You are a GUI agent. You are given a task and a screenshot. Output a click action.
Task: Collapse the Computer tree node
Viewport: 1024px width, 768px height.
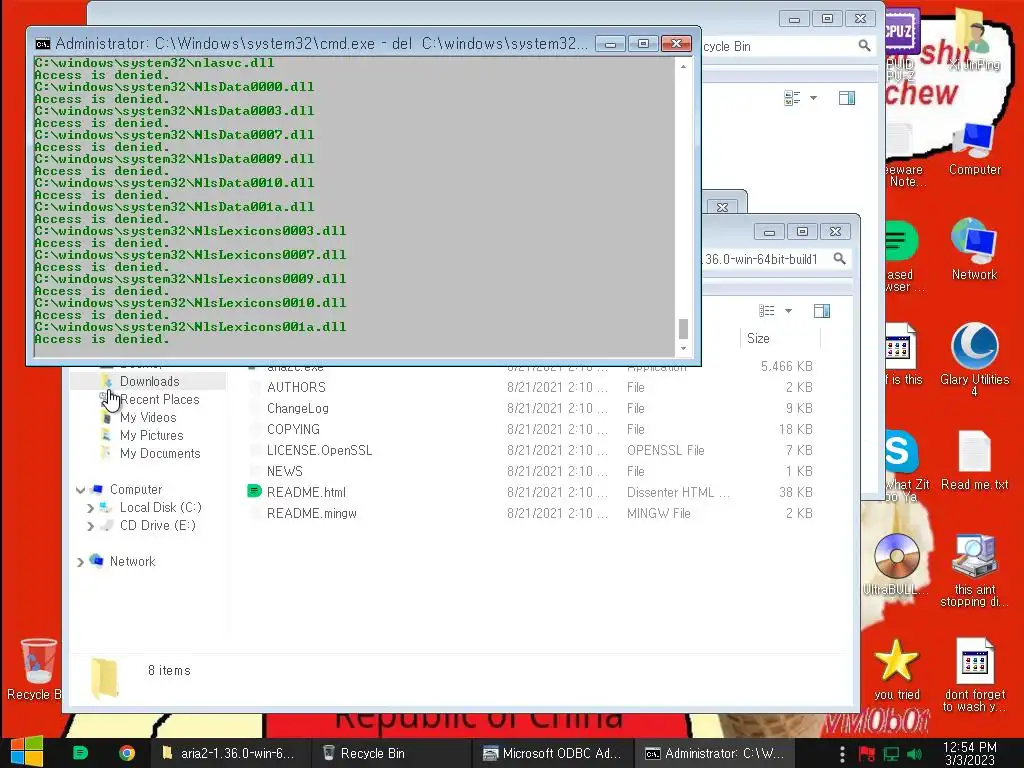click(80, 490)
